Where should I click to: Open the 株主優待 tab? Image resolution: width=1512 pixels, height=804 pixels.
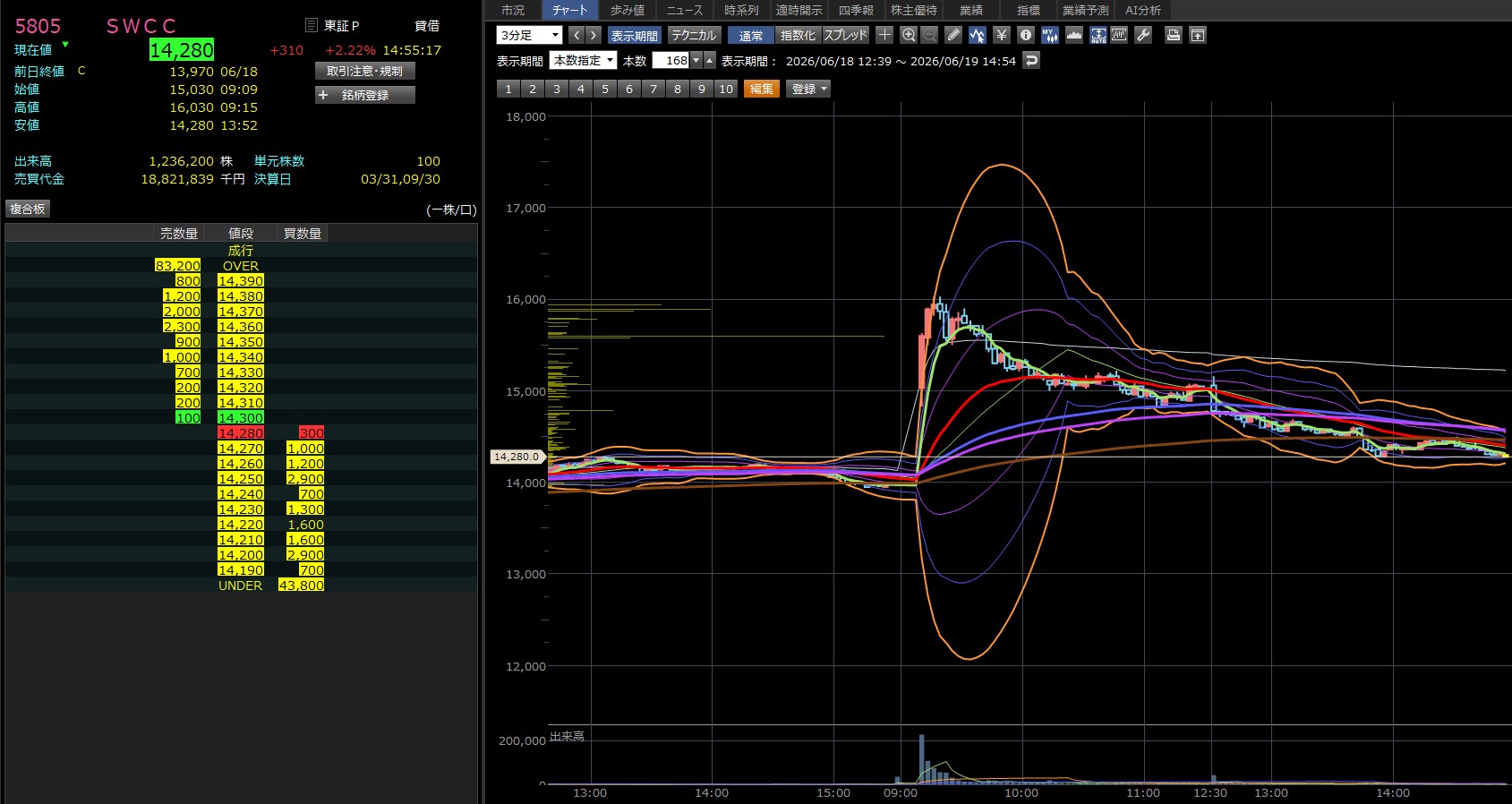913,10
